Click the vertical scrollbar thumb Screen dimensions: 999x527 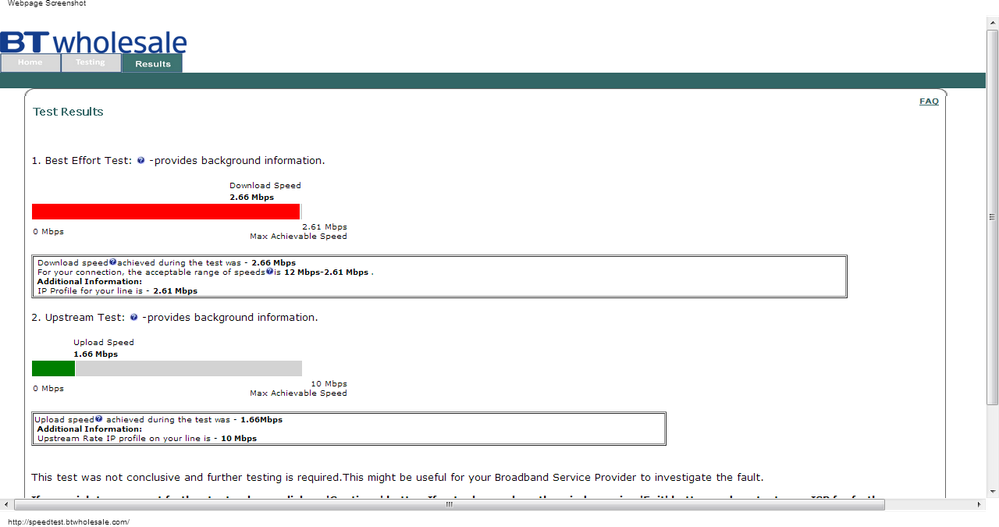[x=993, y=217]
